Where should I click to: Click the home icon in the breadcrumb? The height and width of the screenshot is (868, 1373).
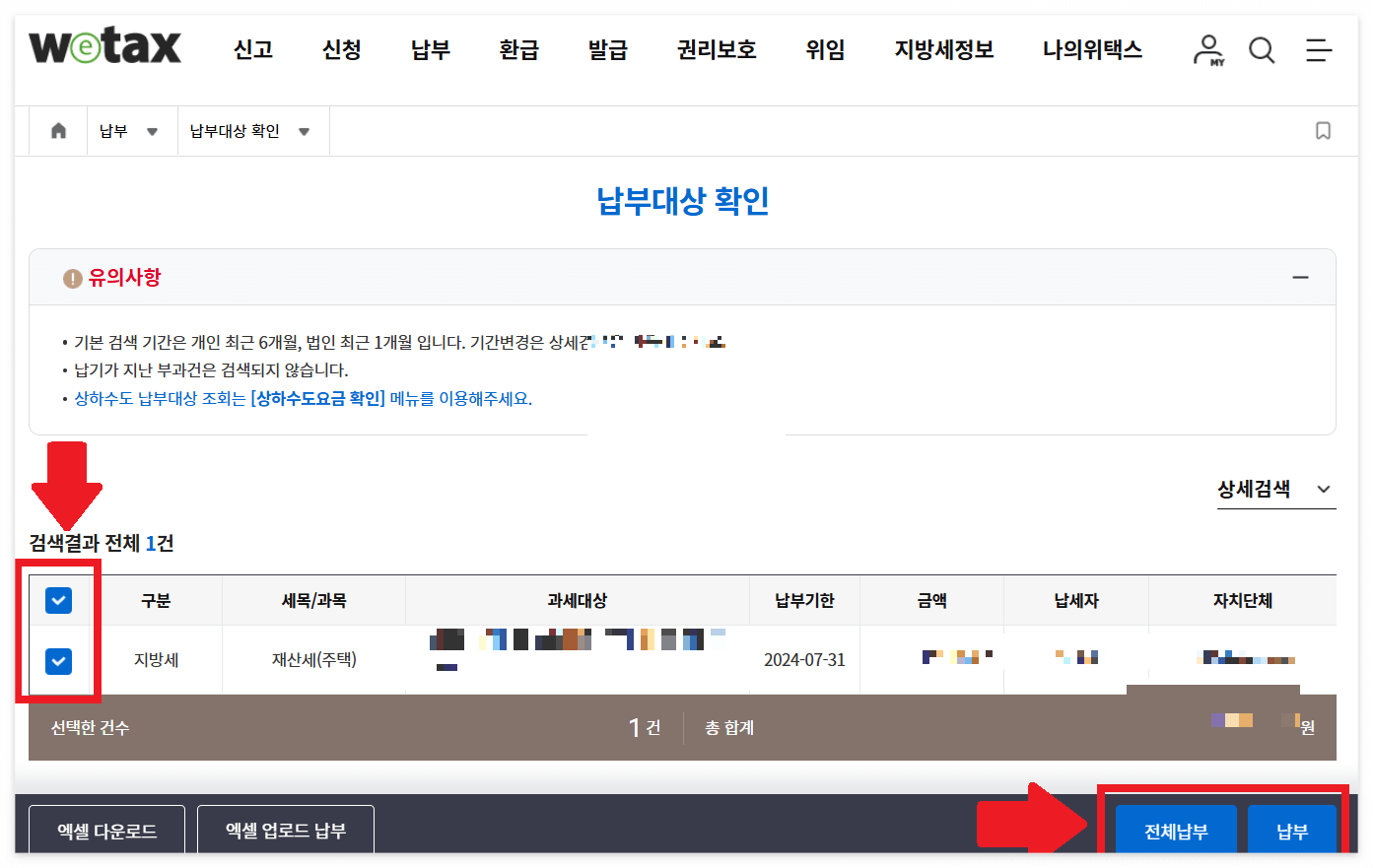coord(57,130)
